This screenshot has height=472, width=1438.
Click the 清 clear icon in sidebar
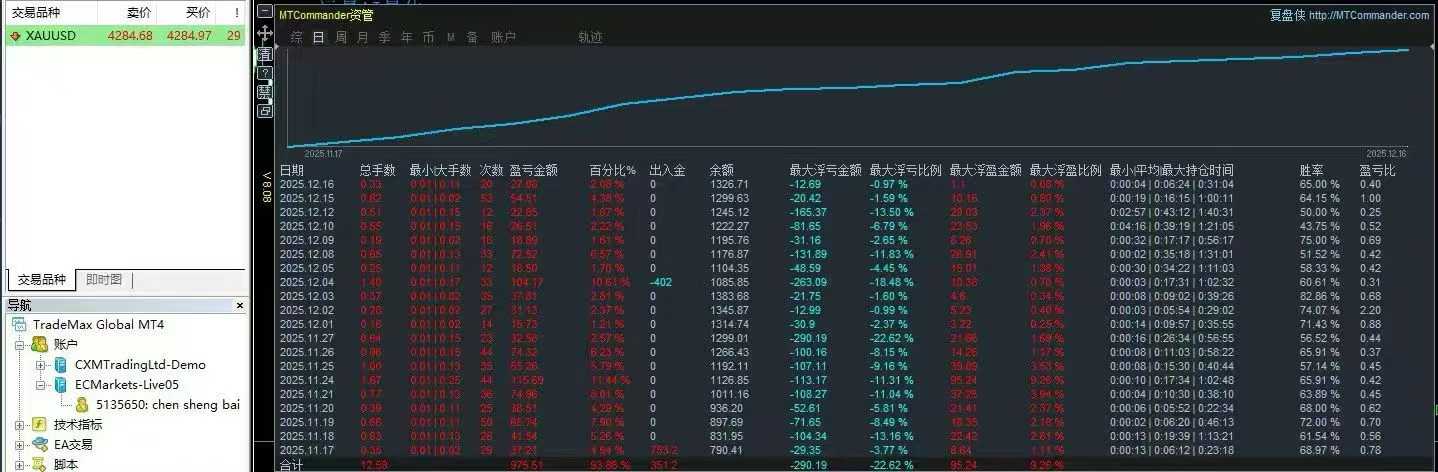coord(265,54)
